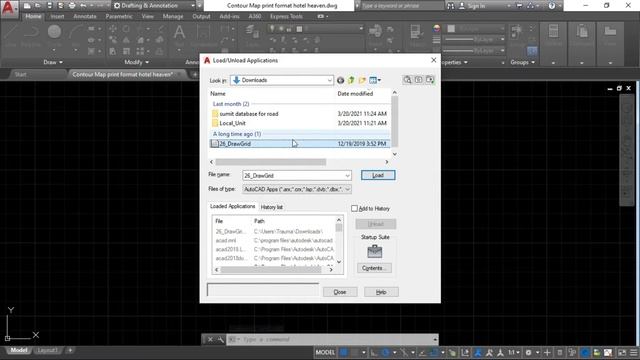
Task: Click the object color wheel in Properties panel
Action: pos(437,28)
